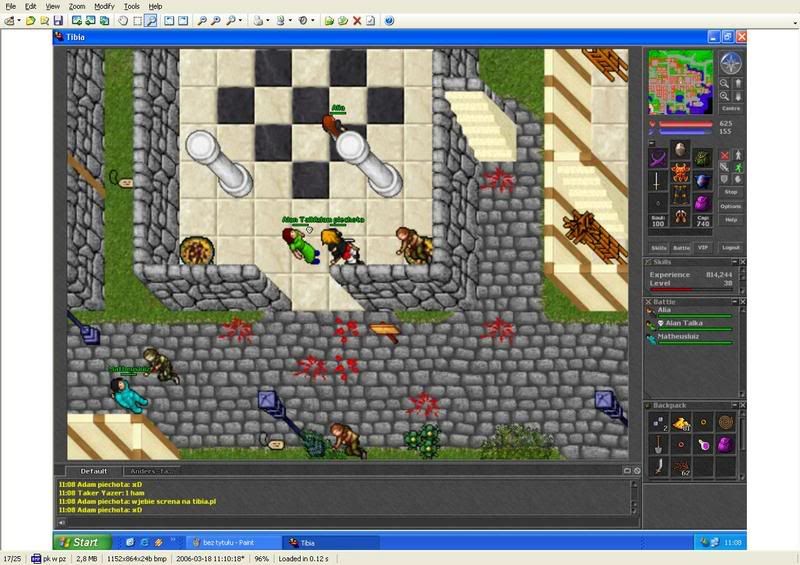Click the minimap floor down arrow
This screenshot has height=565, width=800.
(738, 96)
